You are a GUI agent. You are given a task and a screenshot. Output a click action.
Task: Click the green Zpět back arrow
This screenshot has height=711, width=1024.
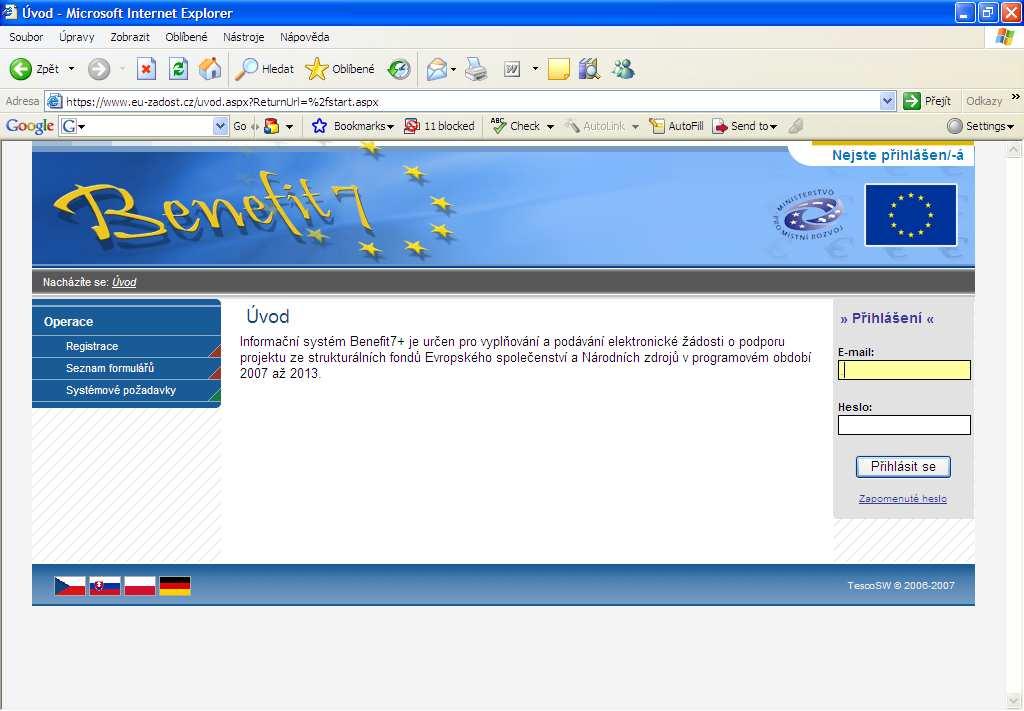[x=20, y=69]
